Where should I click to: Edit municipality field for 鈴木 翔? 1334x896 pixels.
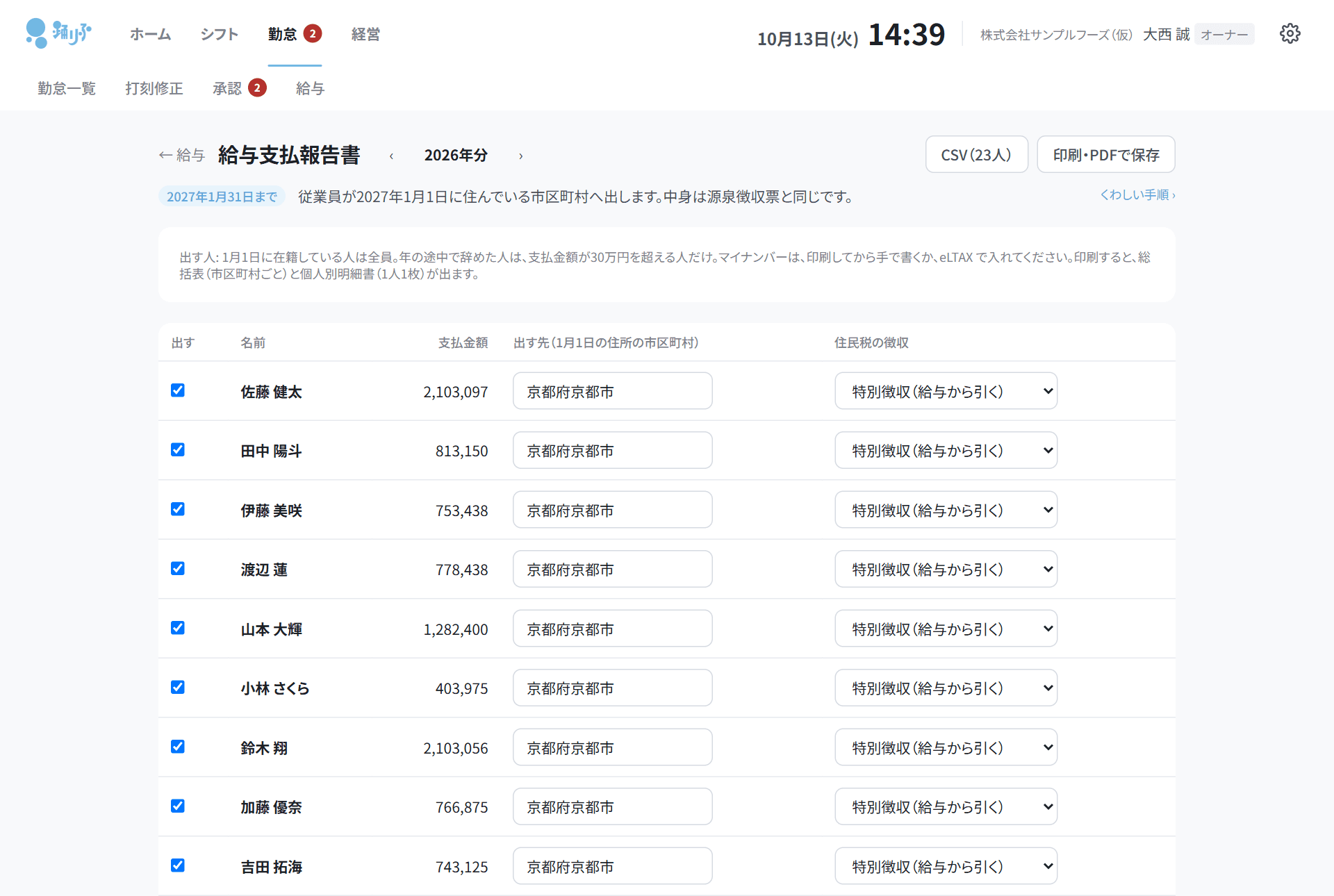[x=613, y=747]
